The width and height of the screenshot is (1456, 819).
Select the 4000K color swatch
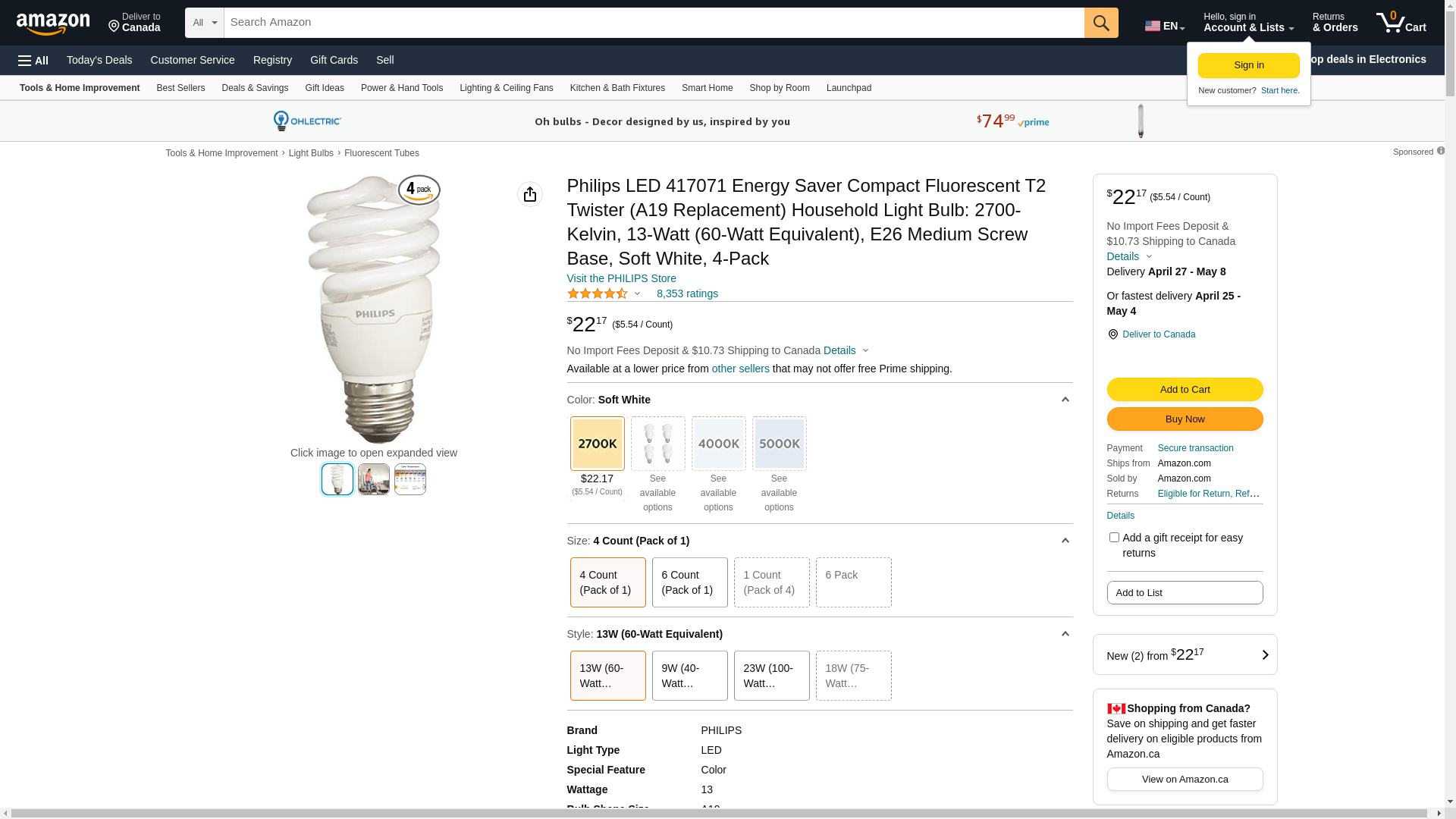(x=718, y=444)
